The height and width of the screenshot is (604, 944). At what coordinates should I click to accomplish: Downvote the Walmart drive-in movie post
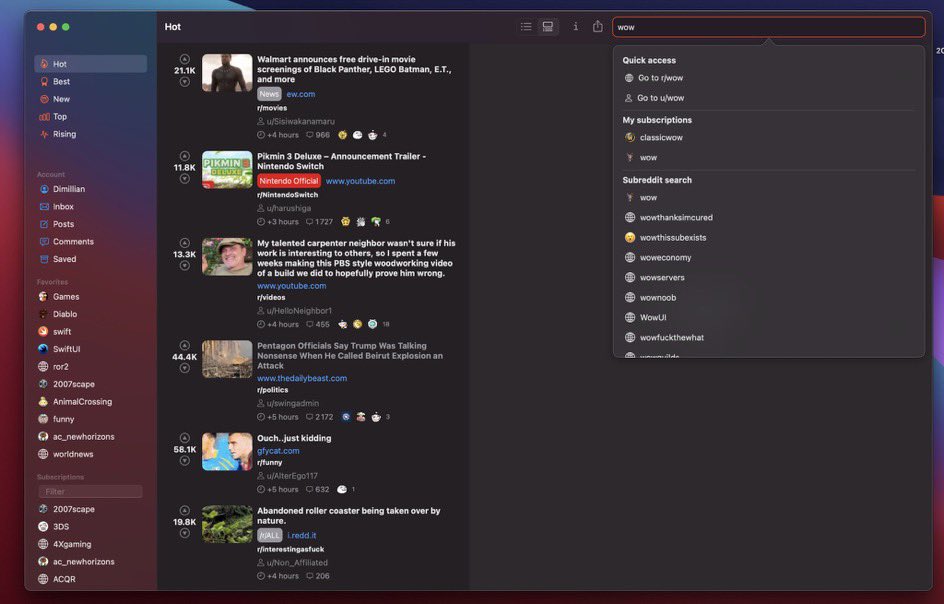coord(185,82)
